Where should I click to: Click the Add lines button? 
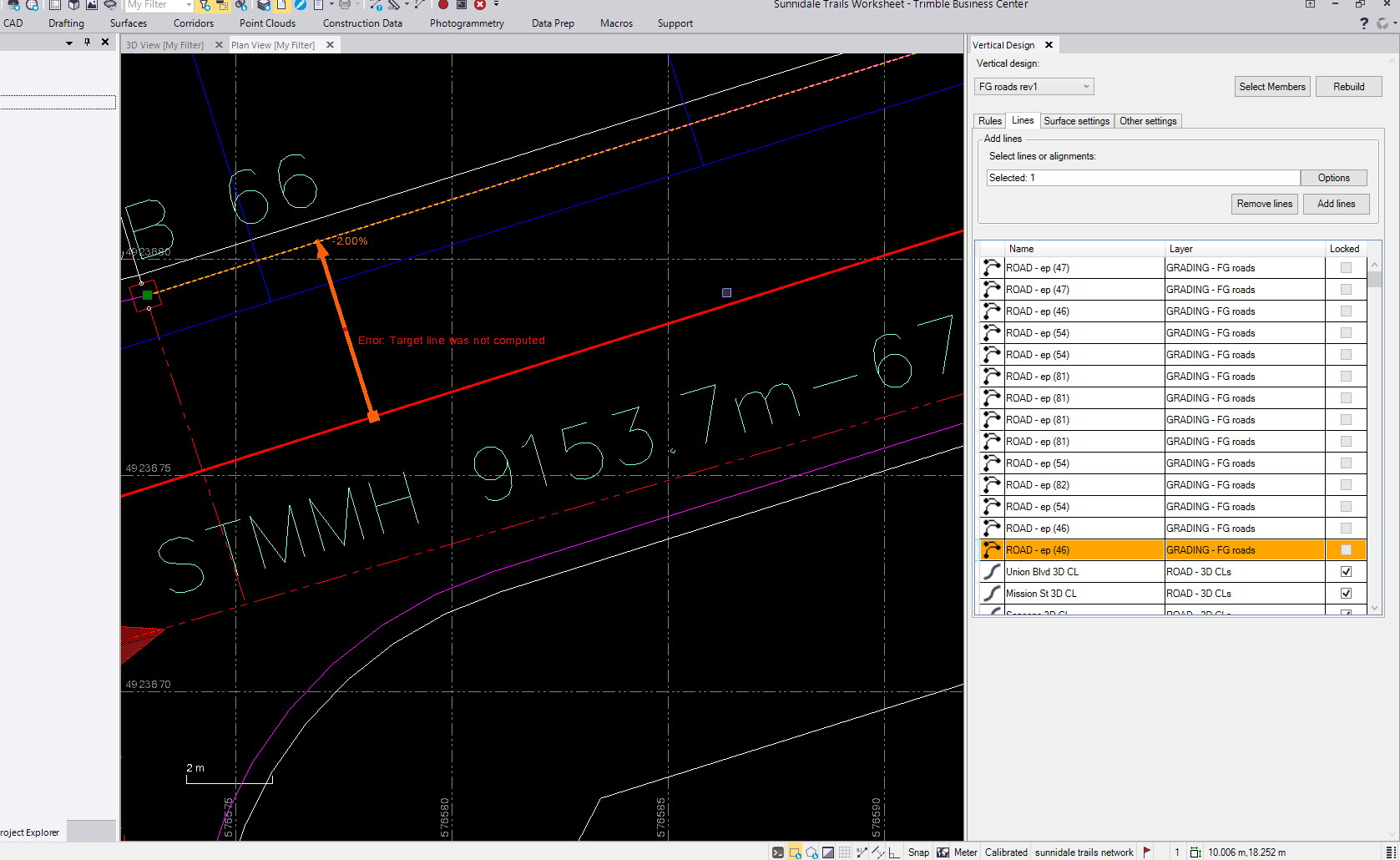pos(1336,204)
